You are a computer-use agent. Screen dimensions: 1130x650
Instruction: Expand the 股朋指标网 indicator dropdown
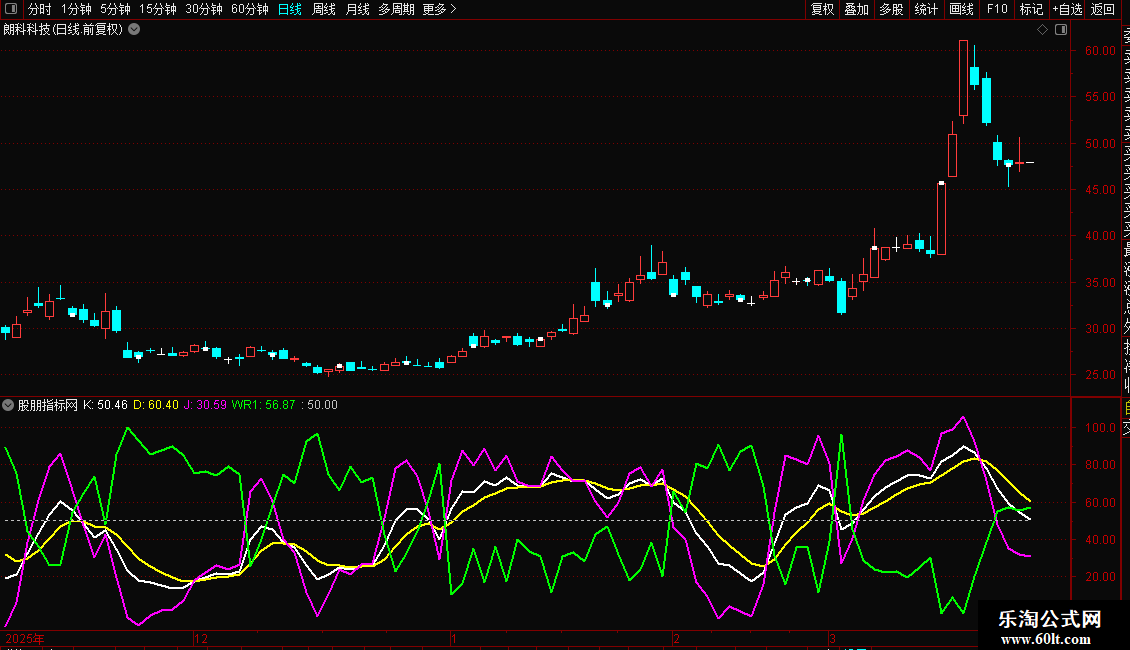[x=9, y=405]
